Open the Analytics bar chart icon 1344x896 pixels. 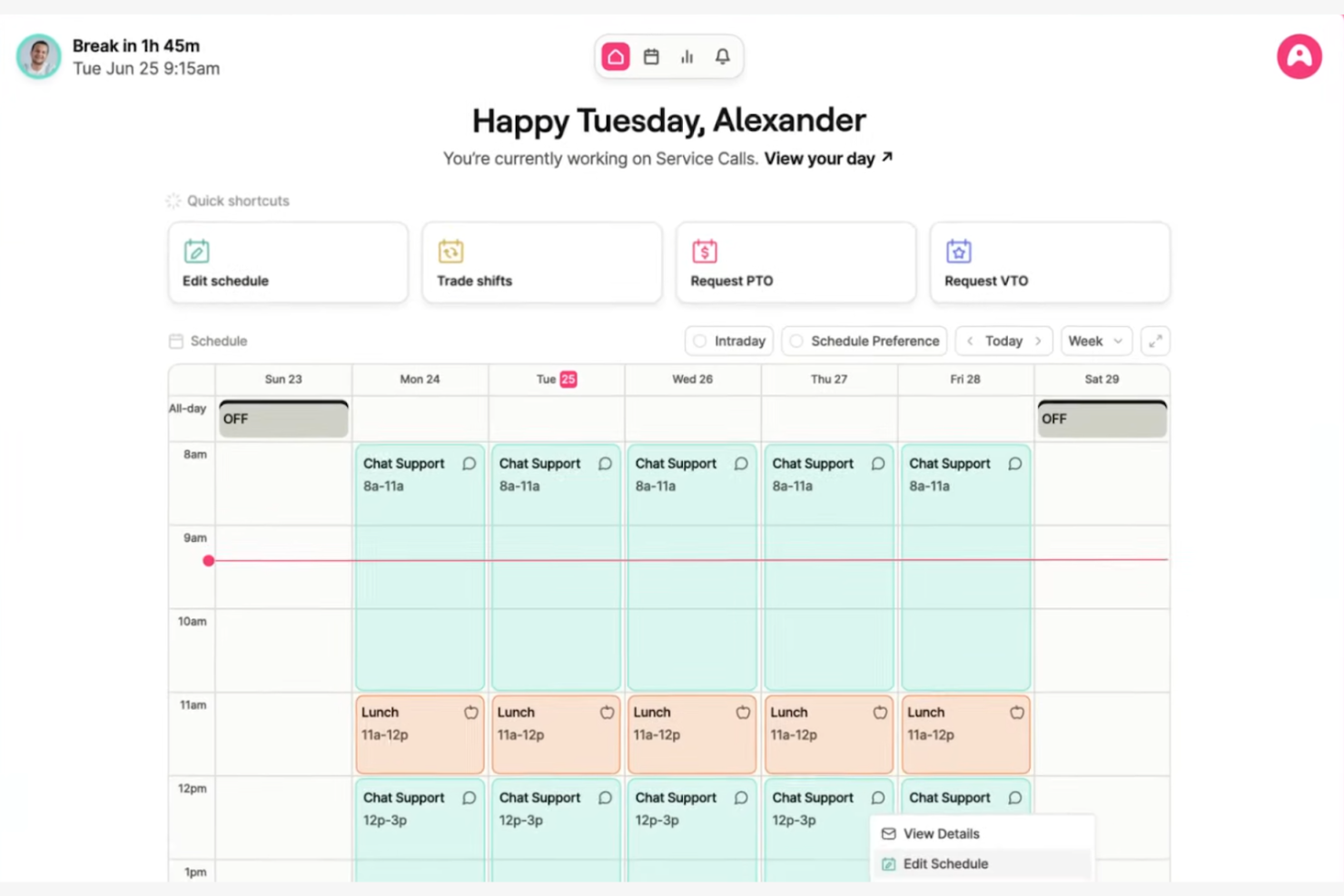[x=687, y=56]
